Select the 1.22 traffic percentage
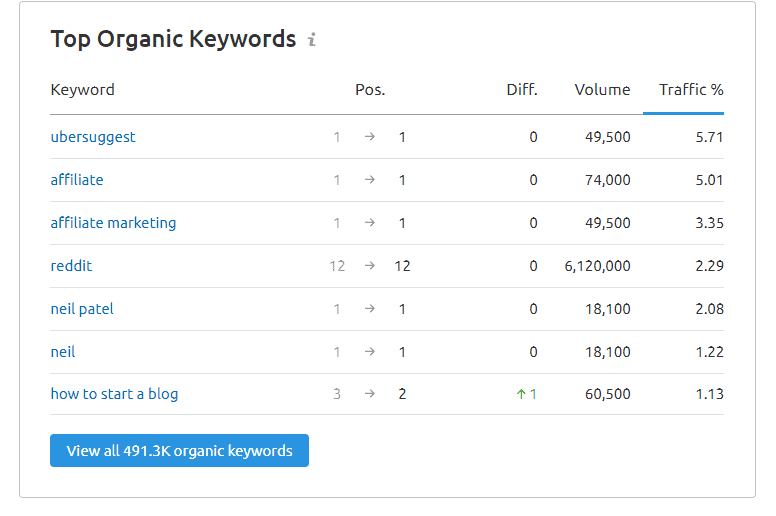The image size is (776, 516). (709, 352)
